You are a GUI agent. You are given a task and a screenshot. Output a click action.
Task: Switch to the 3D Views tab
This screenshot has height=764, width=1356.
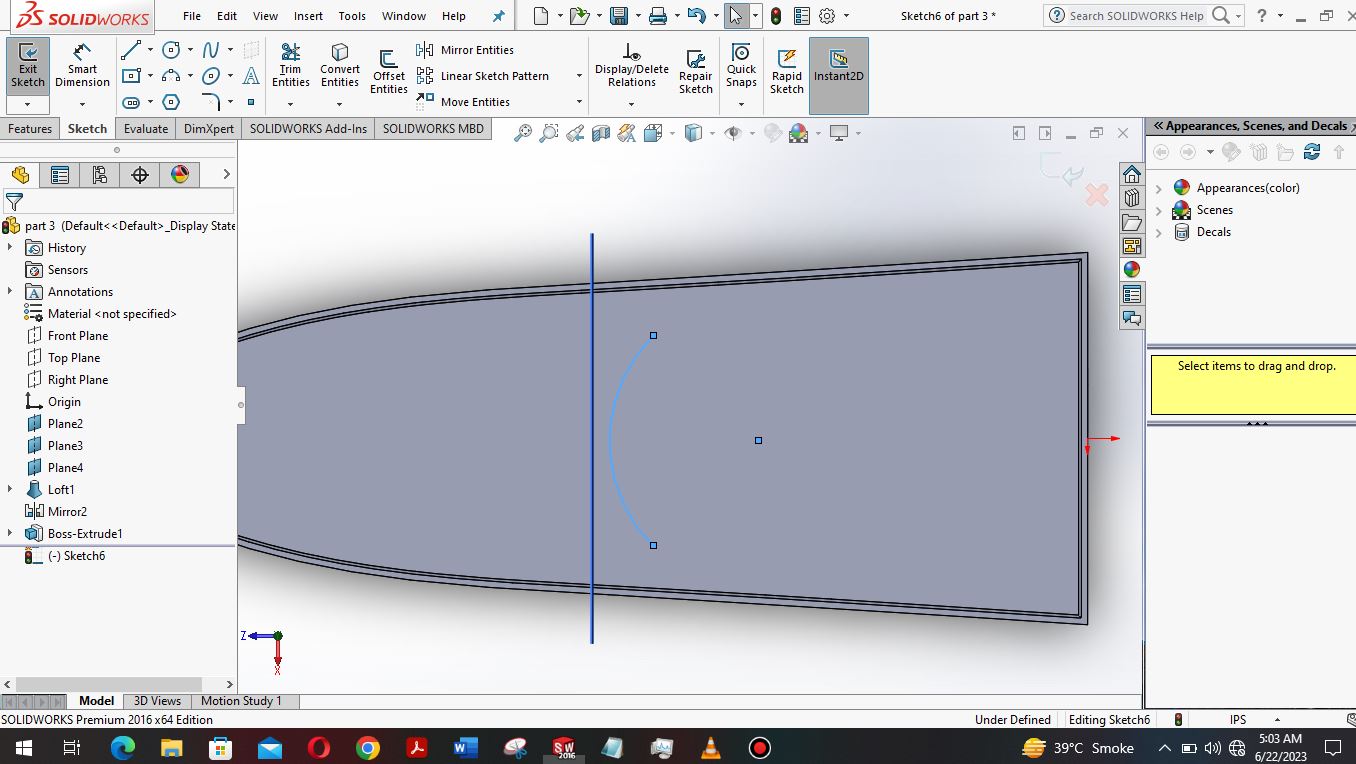[157, 701]
